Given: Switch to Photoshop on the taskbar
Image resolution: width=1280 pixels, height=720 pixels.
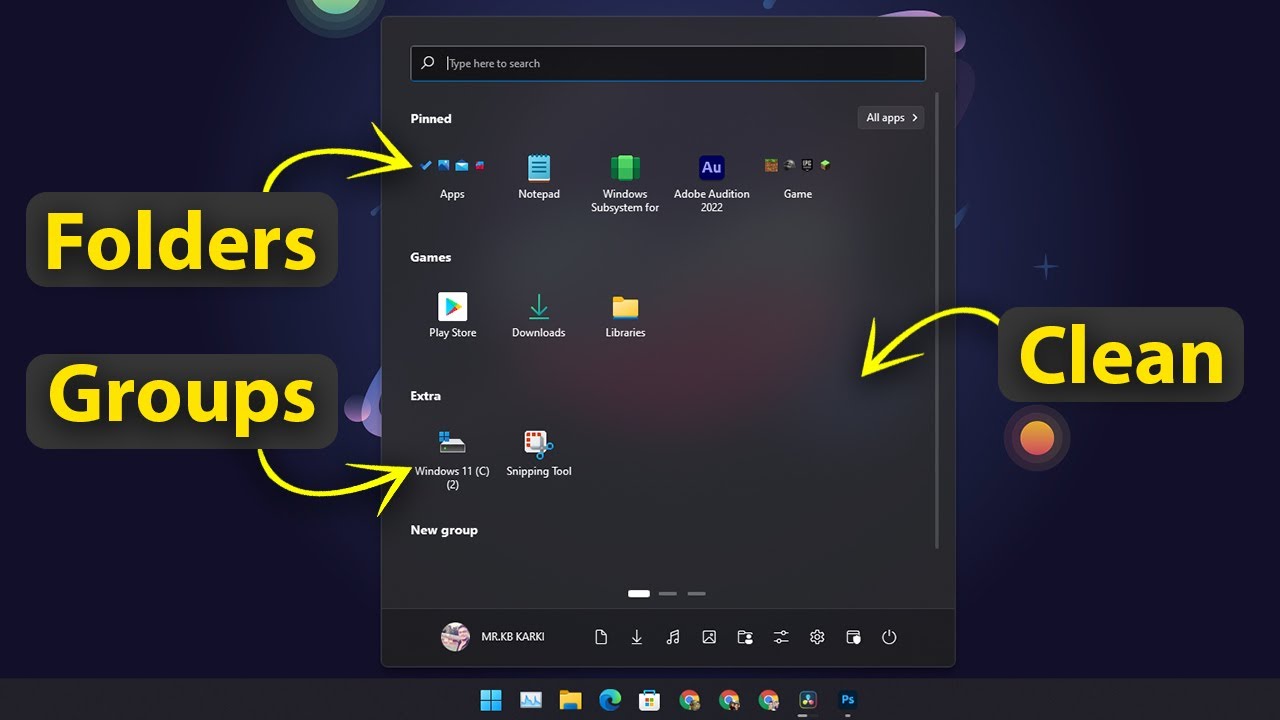Looking at the screenshot, I should (x=848, y=700).
